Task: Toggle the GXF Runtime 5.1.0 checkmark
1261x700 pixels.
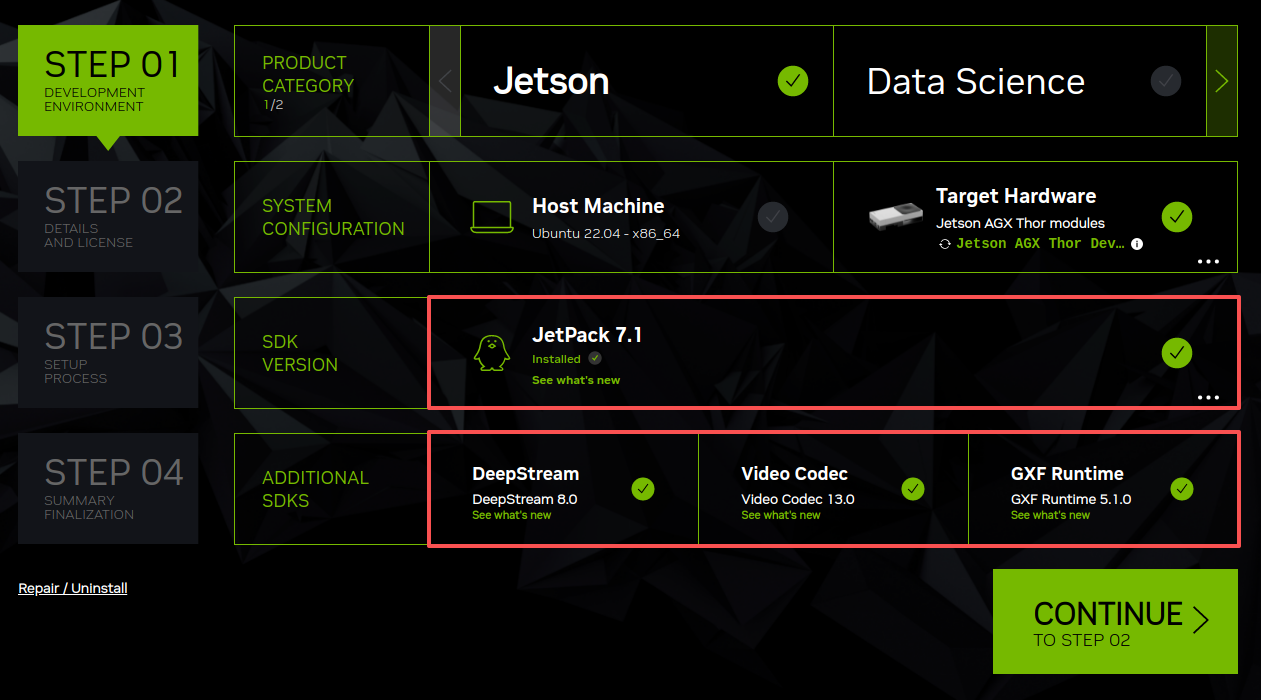Action: [x=1182, y=489]
